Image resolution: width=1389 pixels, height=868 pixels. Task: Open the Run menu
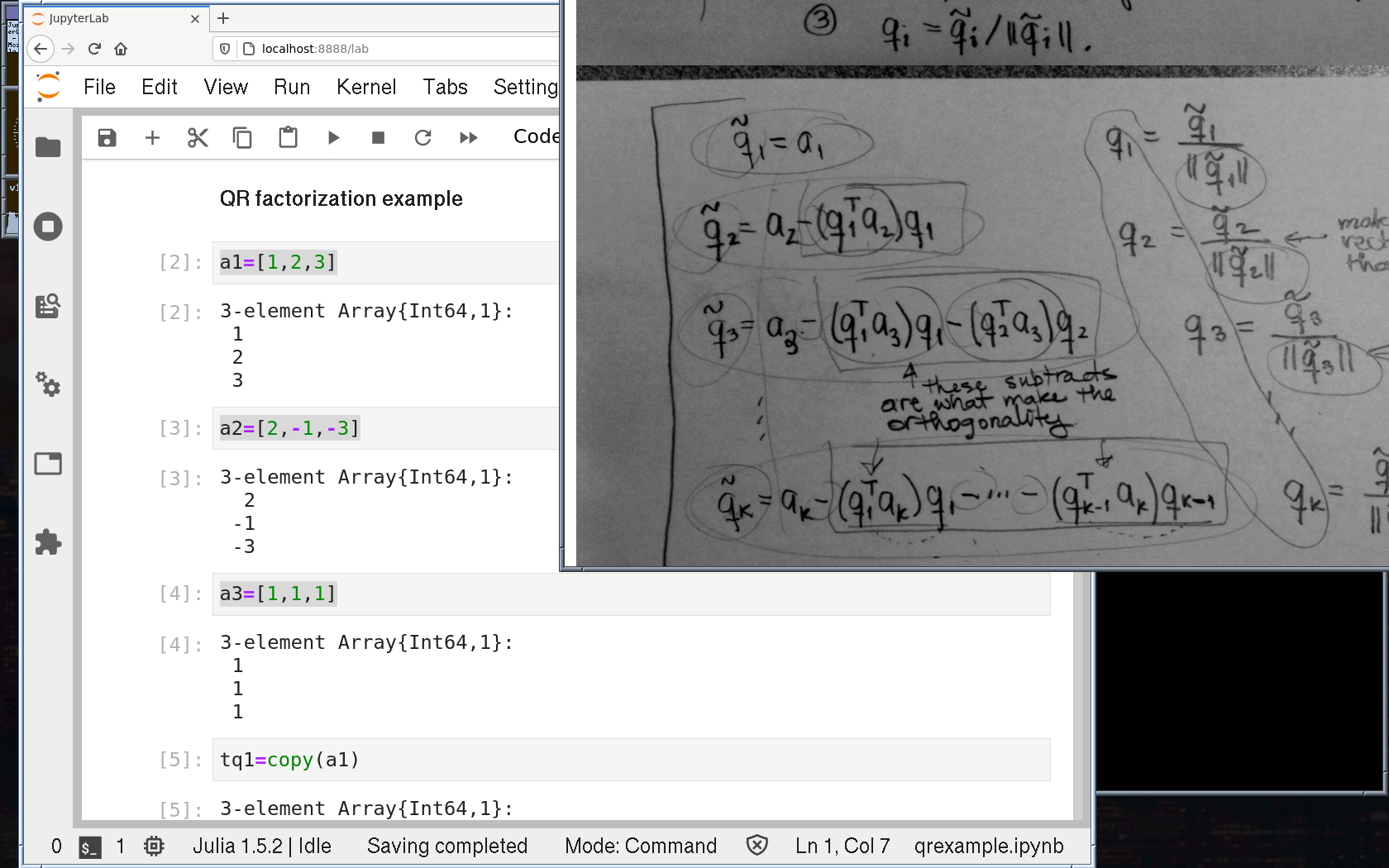click(291, 87)
